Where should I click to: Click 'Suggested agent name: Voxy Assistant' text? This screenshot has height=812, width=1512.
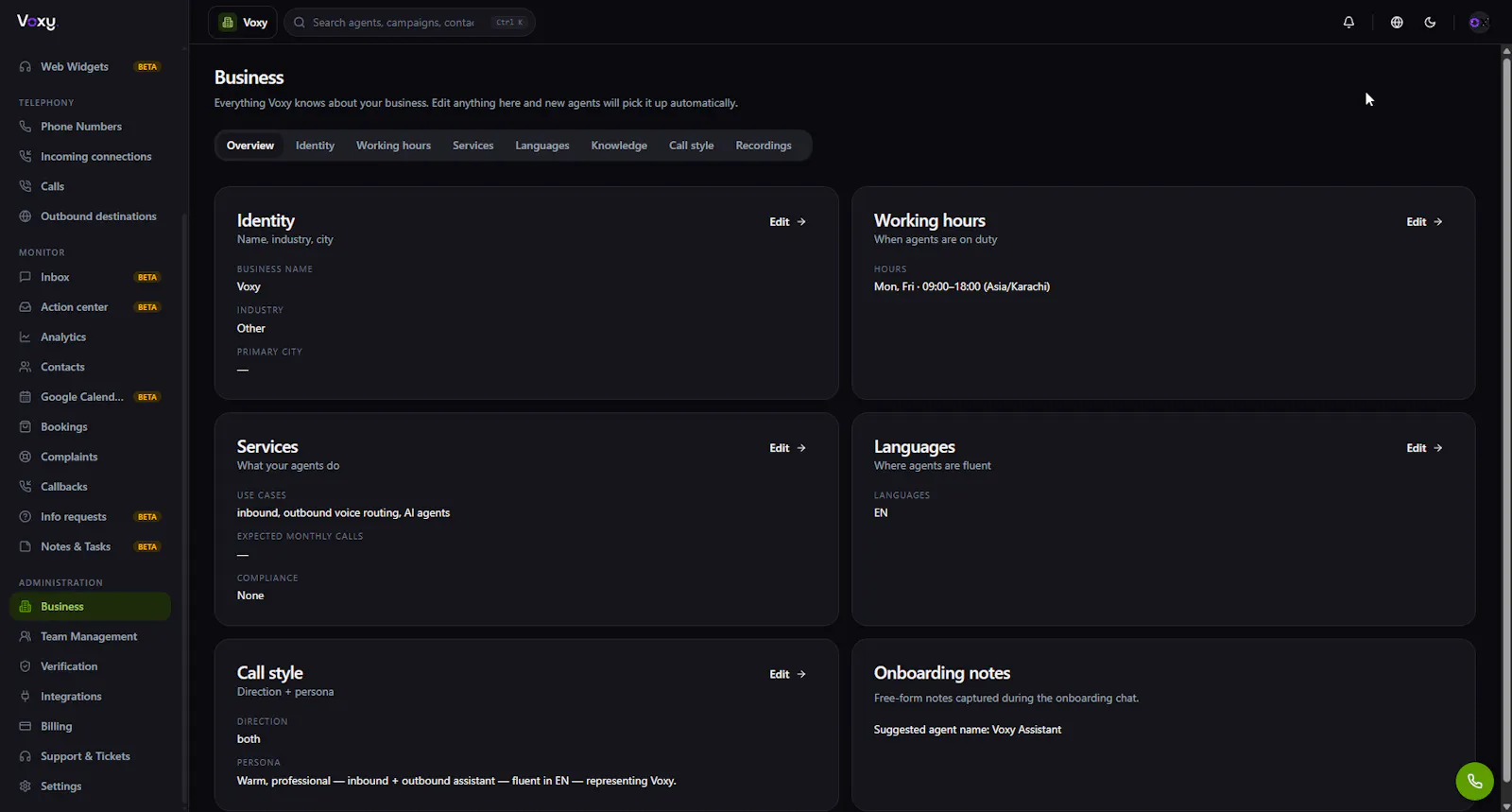pyautogui.click(x=968, y=730)
